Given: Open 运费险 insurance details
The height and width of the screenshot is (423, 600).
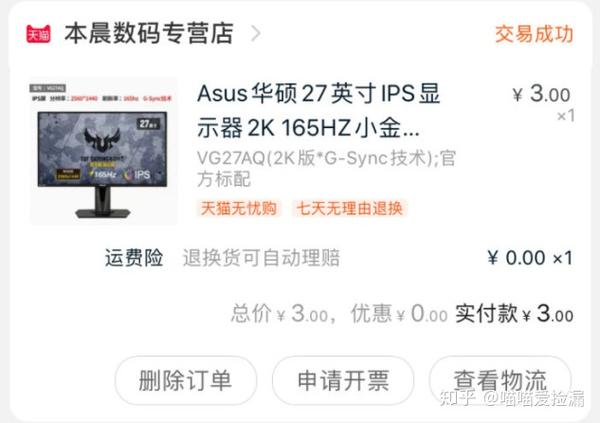Looking at the screenshot, I should (x=134, y=258).
